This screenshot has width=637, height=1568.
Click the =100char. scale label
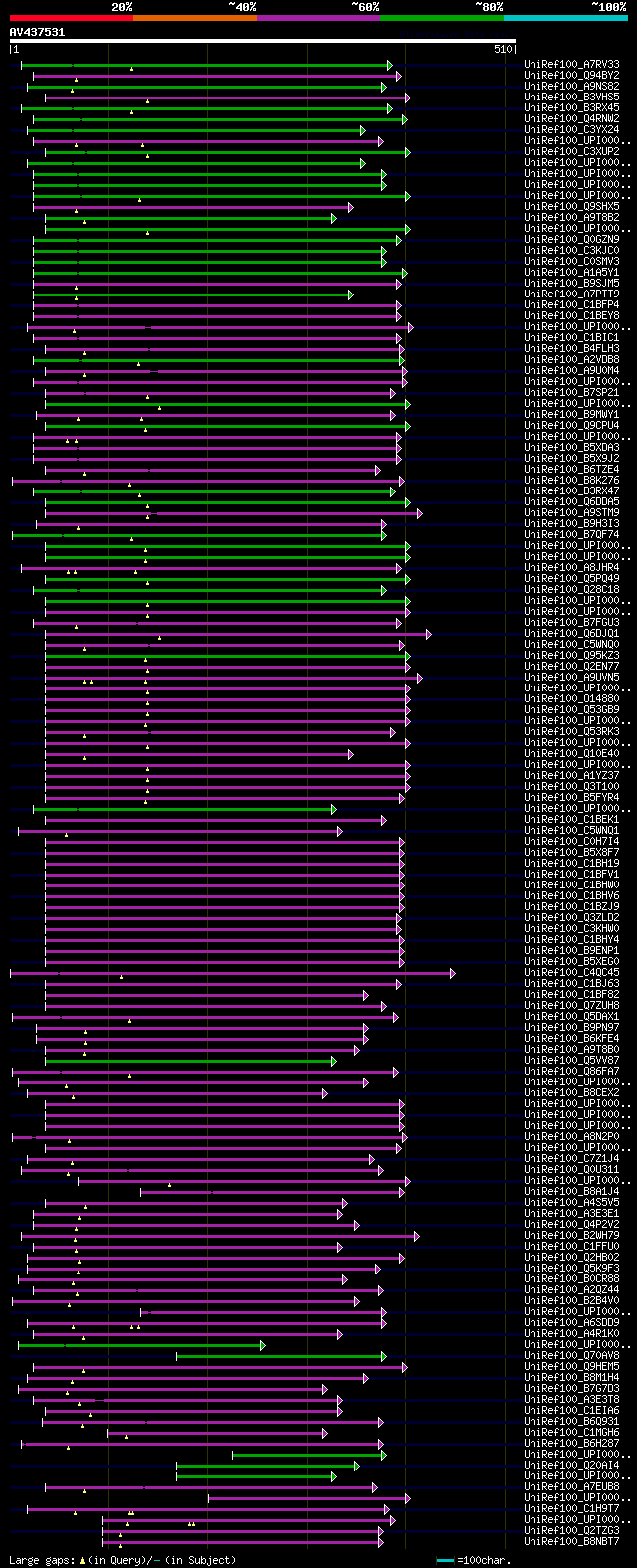[x=485, y=1560]
